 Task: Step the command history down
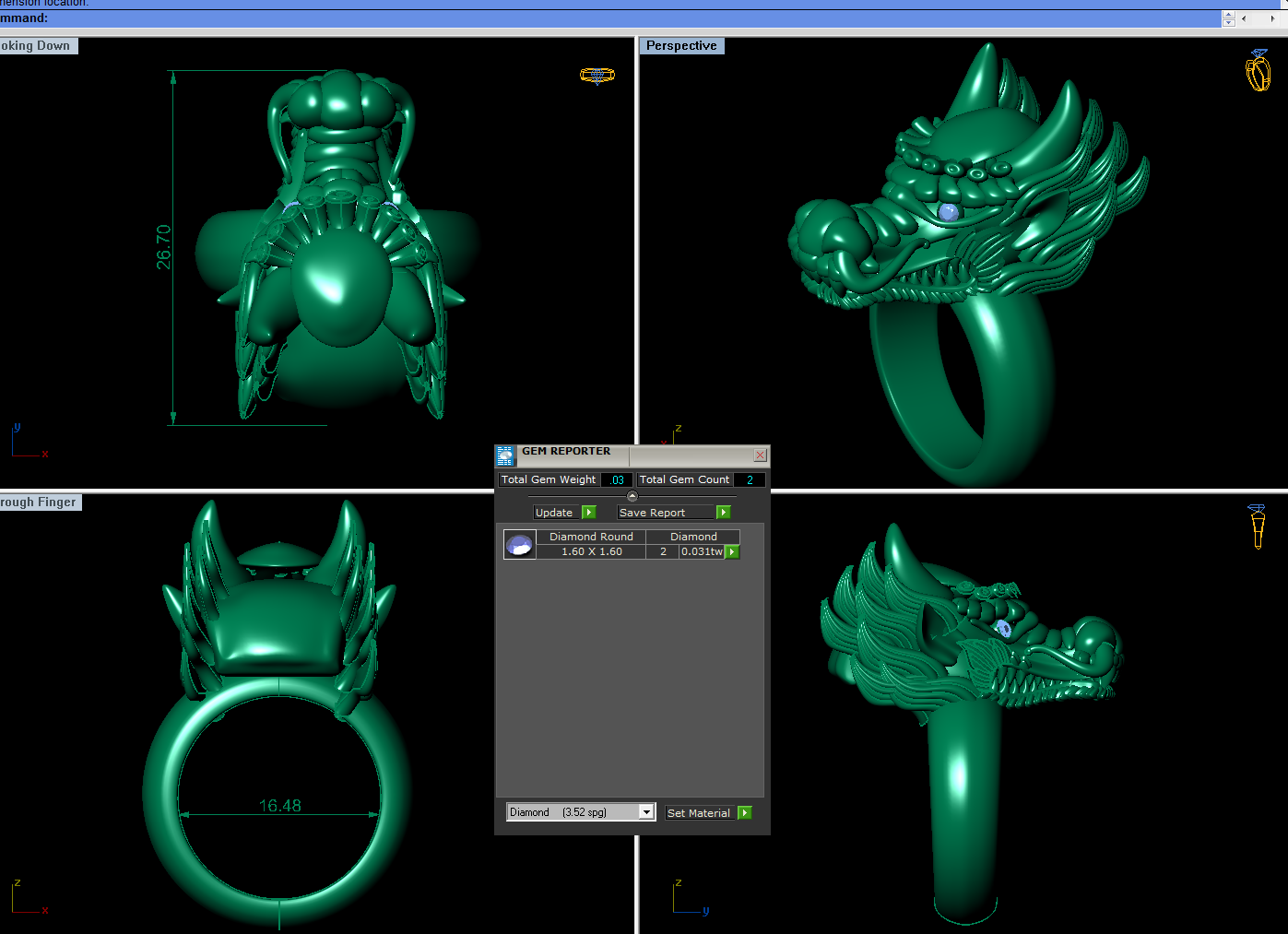pyautogui.click(x=1228, y=23)
